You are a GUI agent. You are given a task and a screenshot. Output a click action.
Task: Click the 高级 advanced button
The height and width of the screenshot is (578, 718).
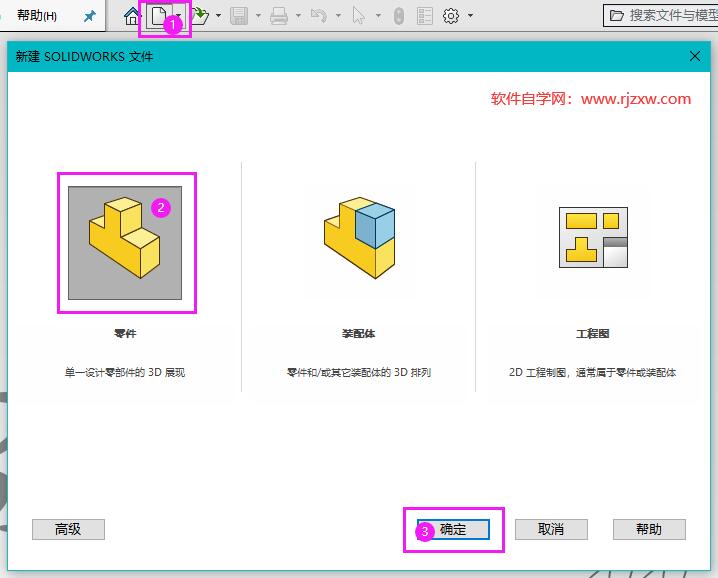pos(68,529)
